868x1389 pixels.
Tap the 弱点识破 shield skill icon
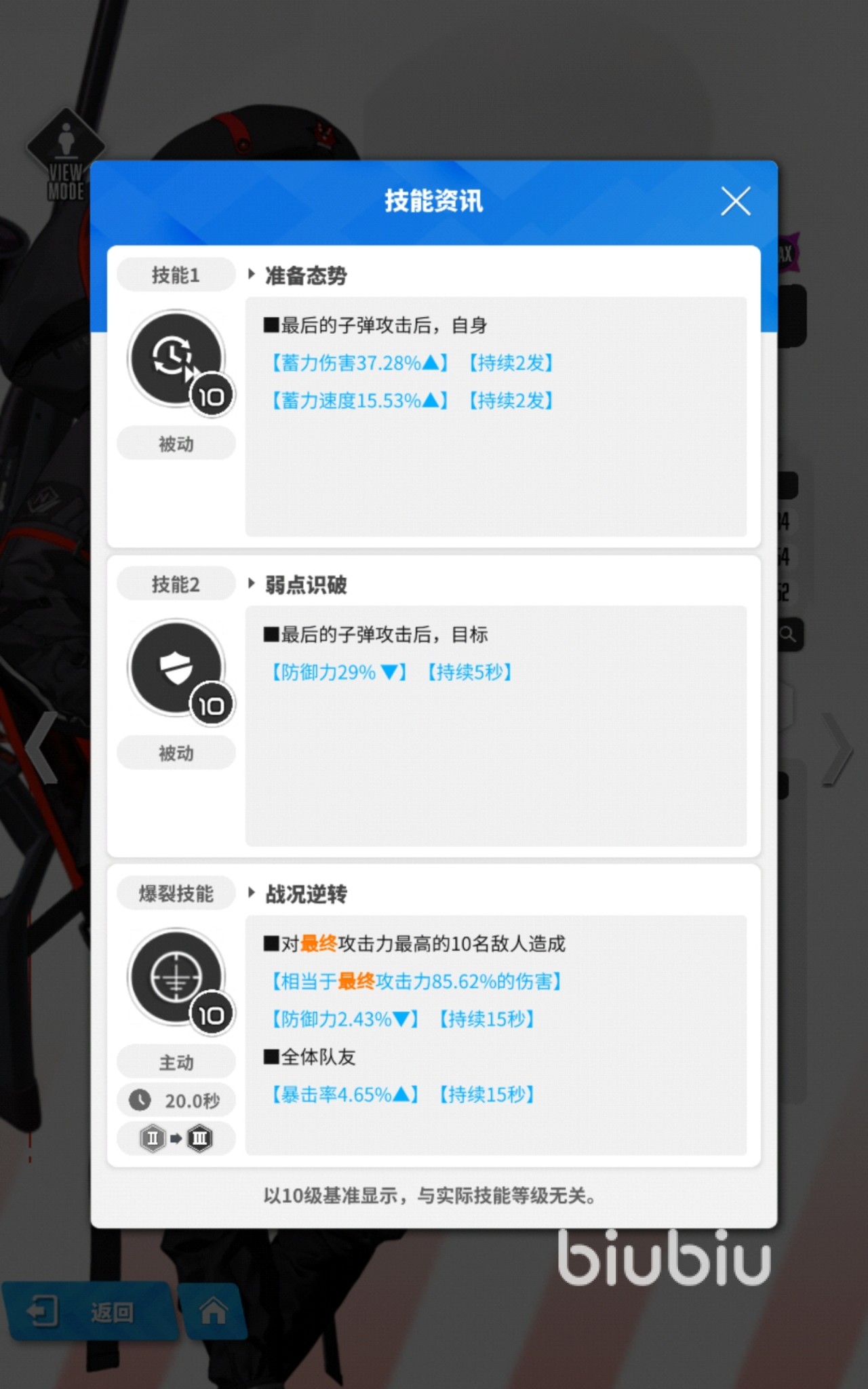(178, 669)
